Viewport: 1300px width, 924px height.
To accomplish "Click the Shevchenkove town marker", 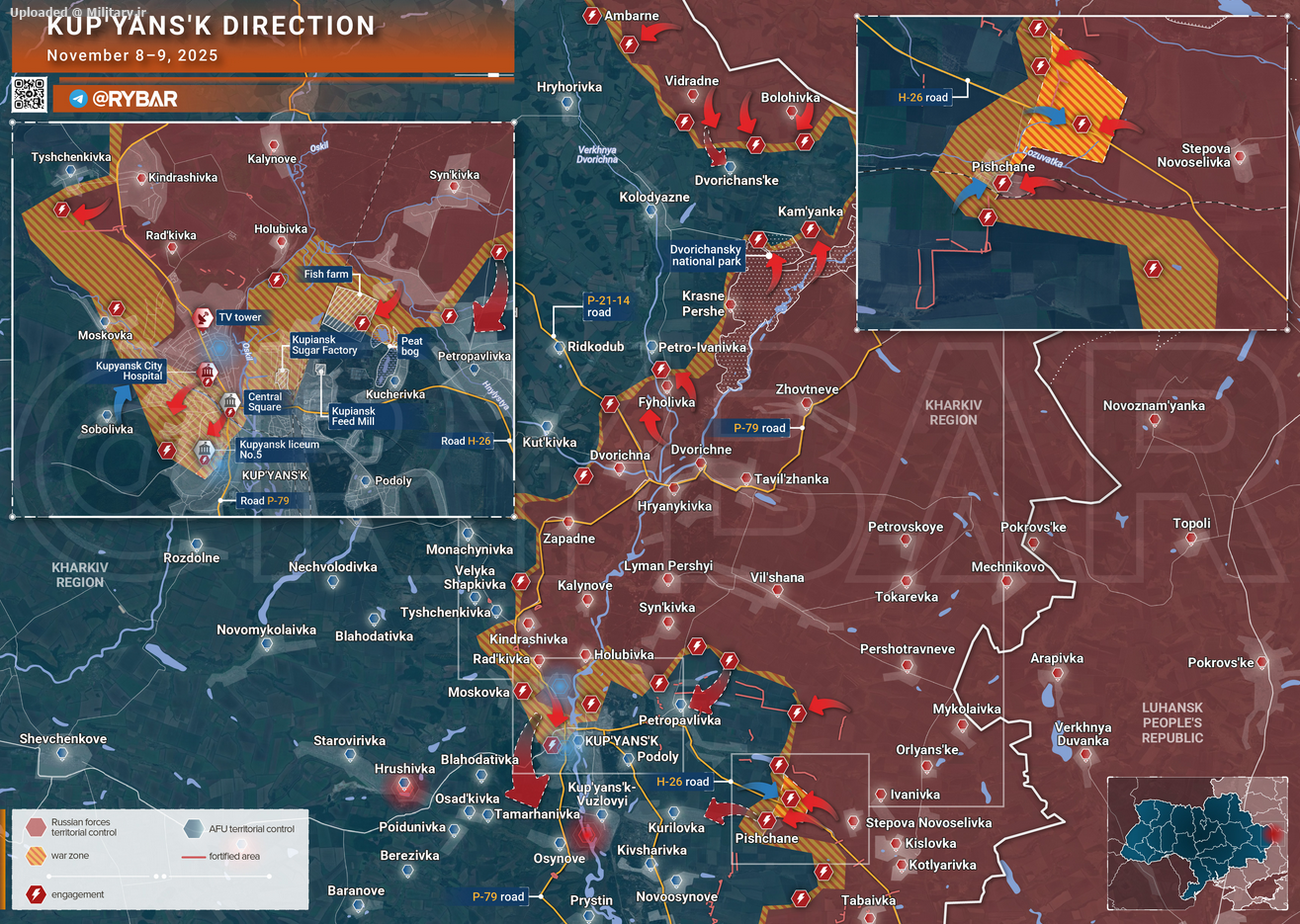I will tap(61, 754).
